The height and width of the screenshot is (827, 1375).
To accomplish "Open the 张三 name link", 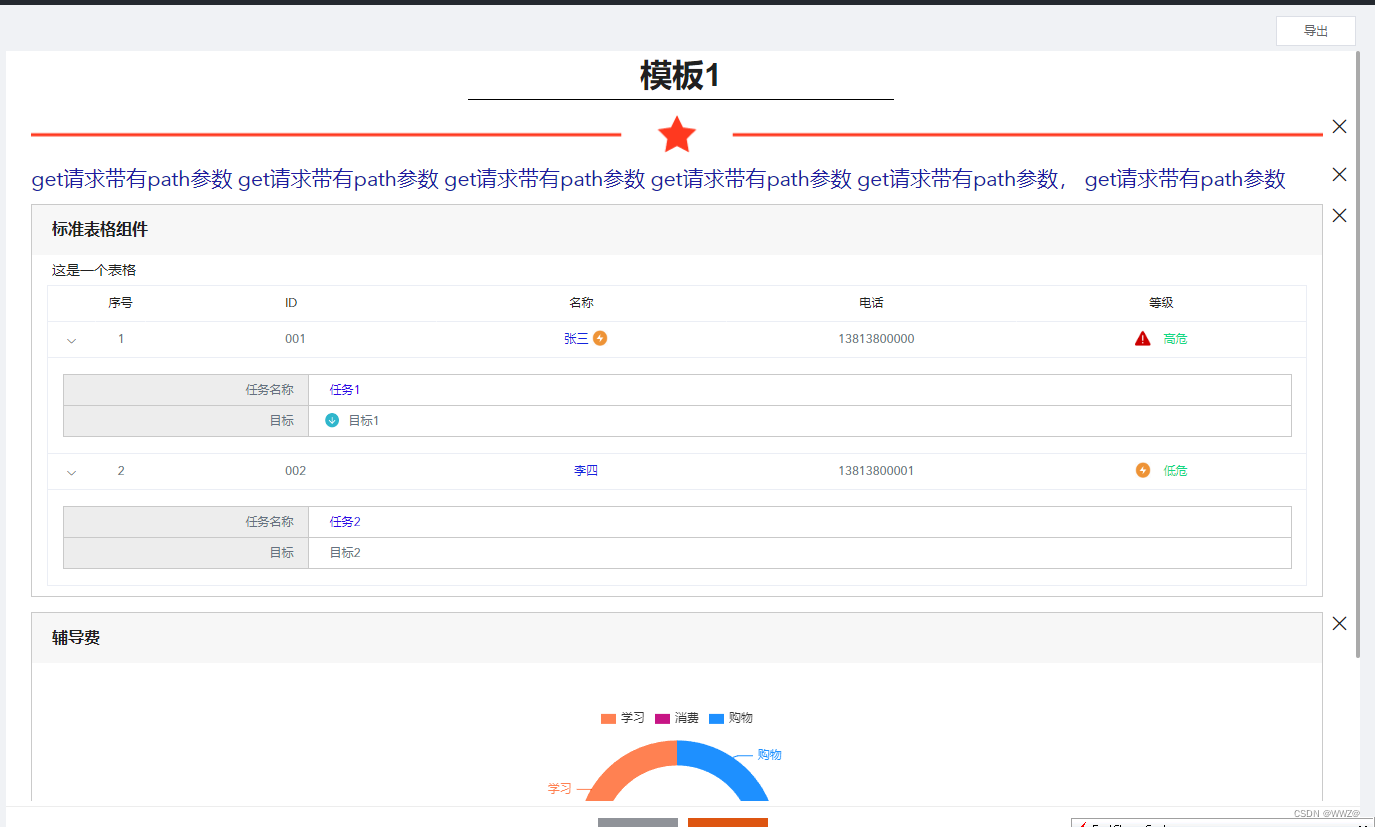I will pos(578,338).
